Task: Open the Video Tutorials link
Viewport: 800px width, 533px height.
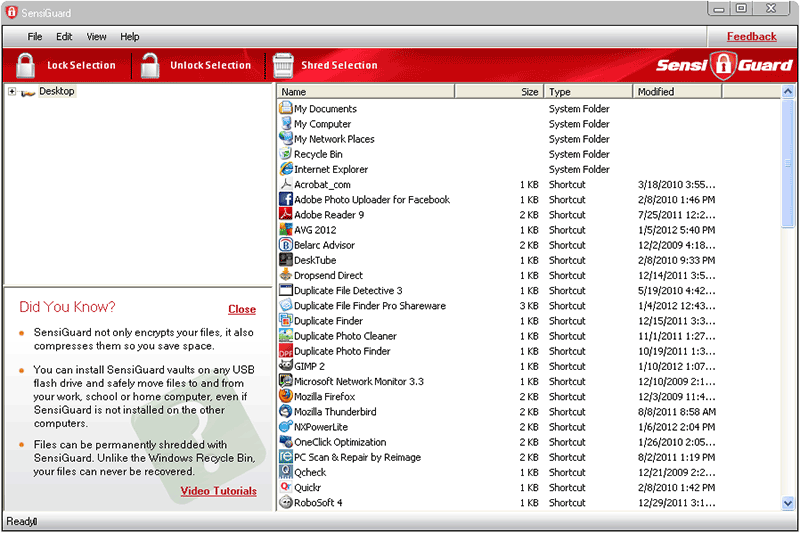Action: click(218, 491)
